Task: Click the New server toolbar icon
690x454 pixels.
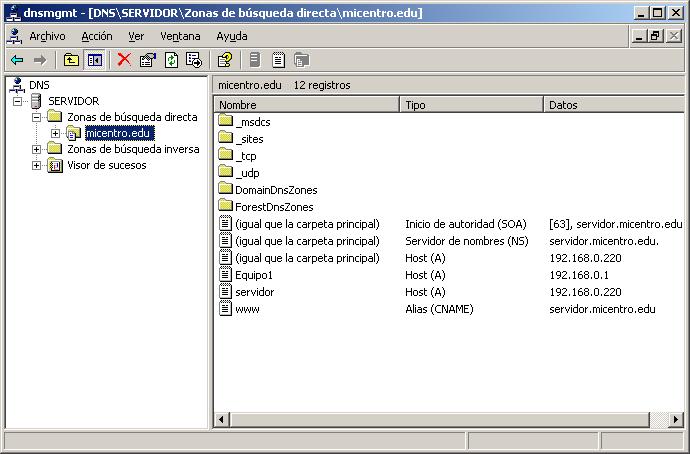Action: pos(255,60)
